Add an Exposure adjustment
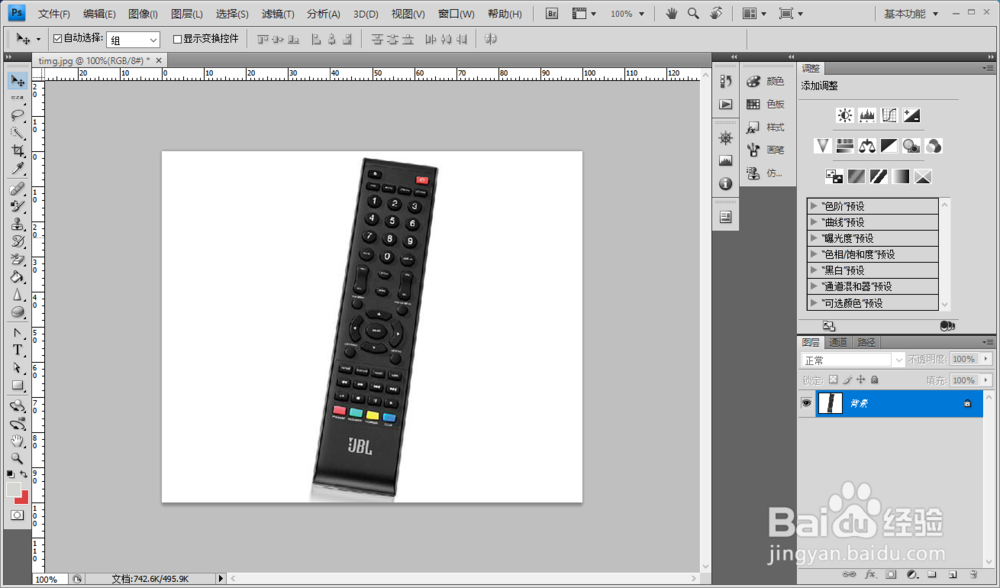The height and width of the screenshot is (588, 1000). pos(911,115)
